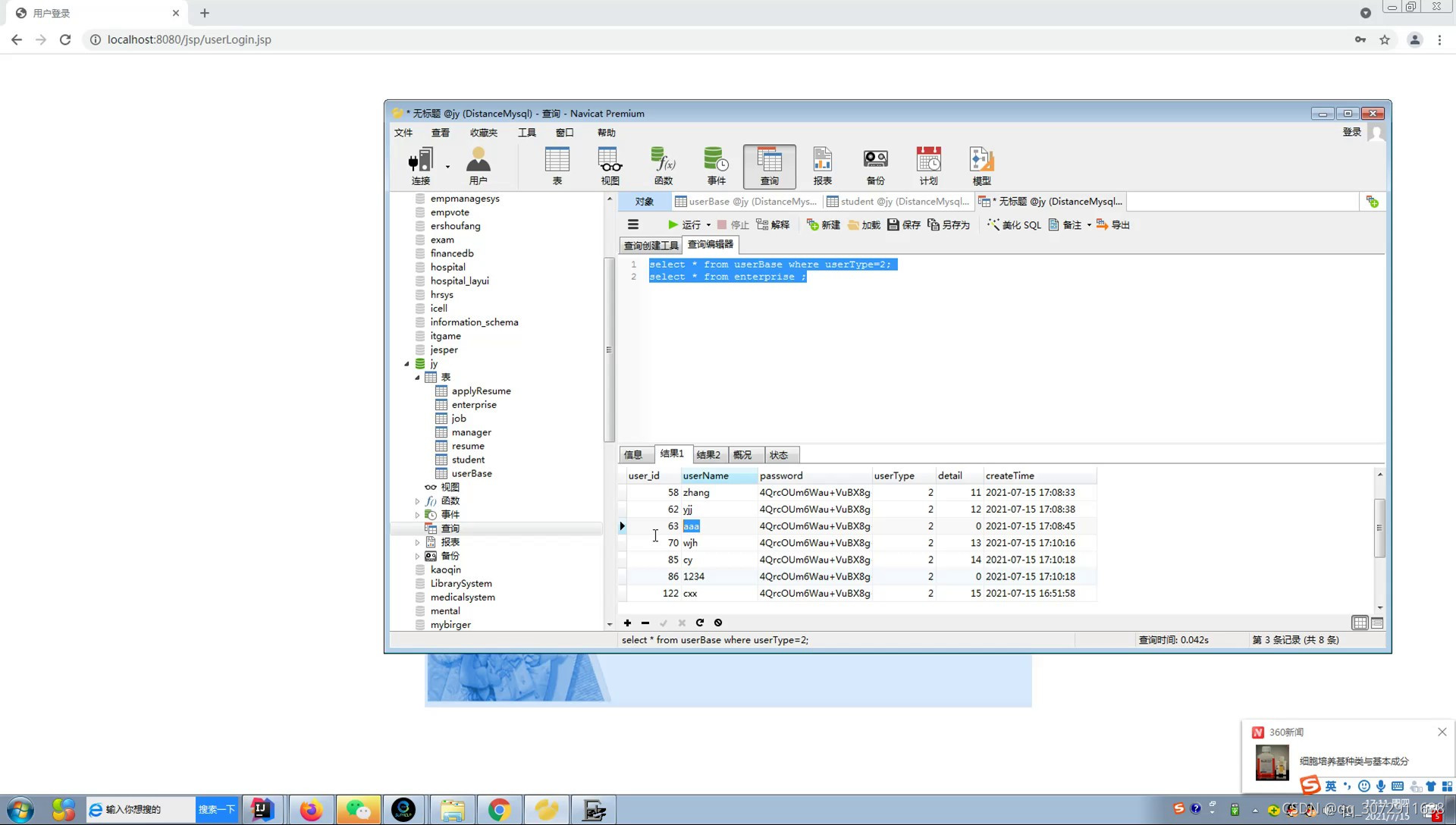1456x825 pixels.
Task: Load a query file with 加载
Action: pos(864,224)
